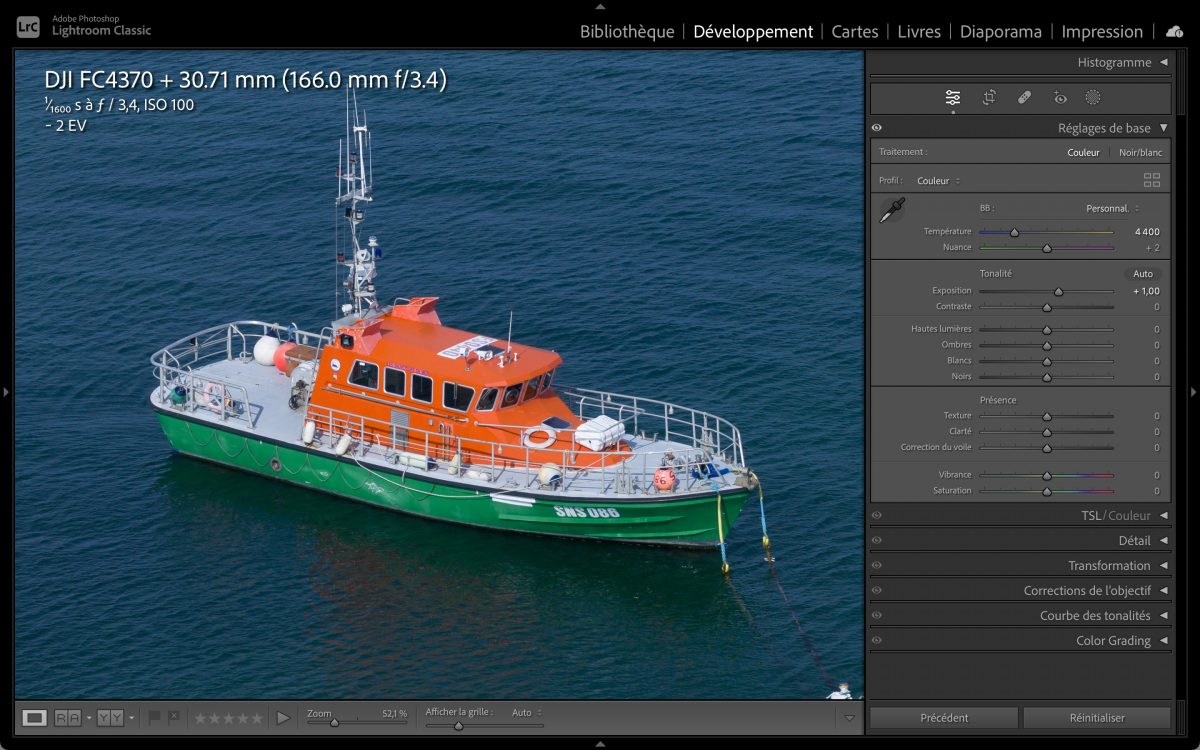The height and width of the screenshot is (750, 1200).
Task: Toggle visibility eye for TSL/Couleur panel
Action: tap(877, 516)
